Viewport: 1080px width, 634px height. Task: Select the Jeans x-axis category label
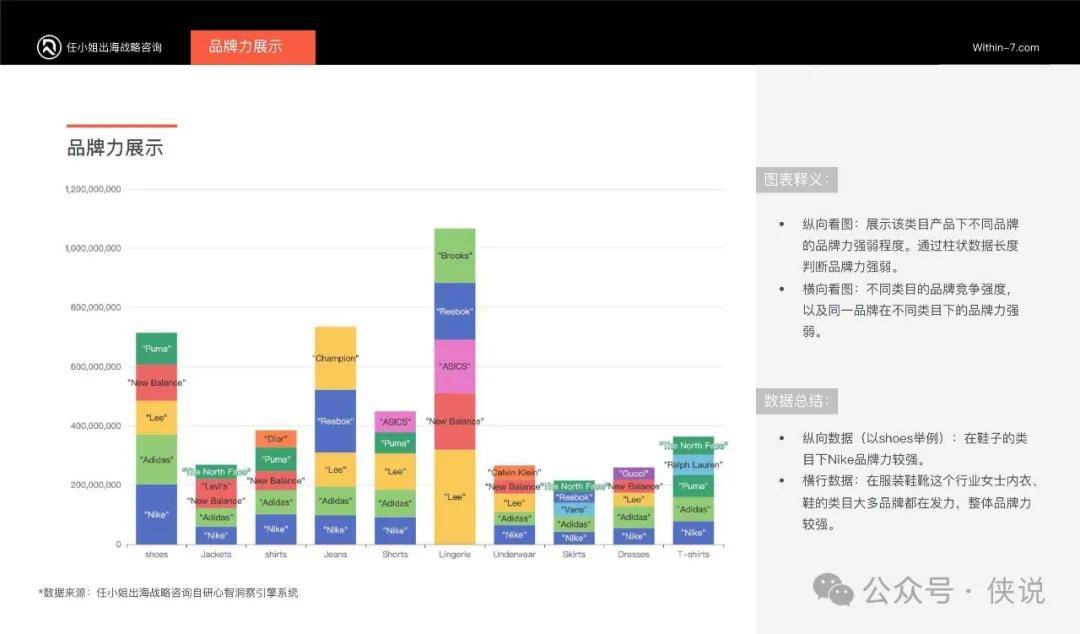pyautogui.click(x=335, y=555)
